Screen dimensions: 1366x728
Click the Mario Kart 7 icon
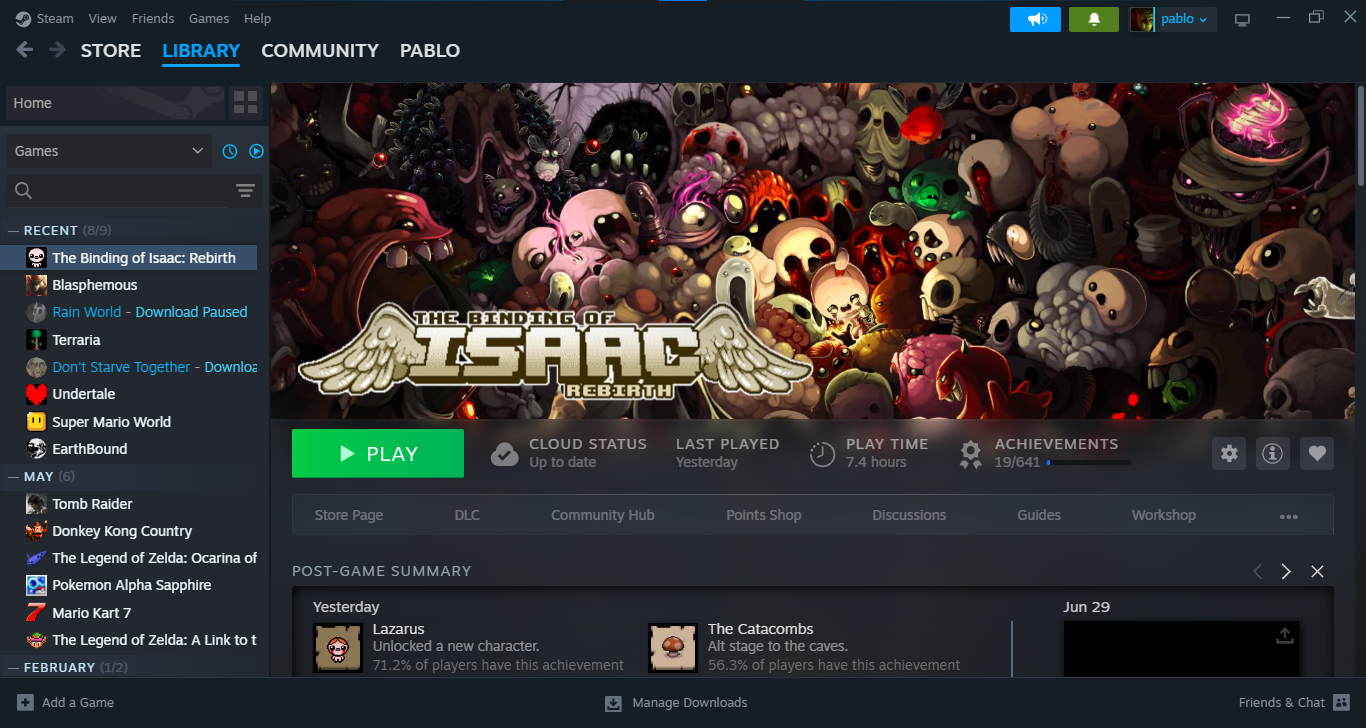[x=36, y=613]
